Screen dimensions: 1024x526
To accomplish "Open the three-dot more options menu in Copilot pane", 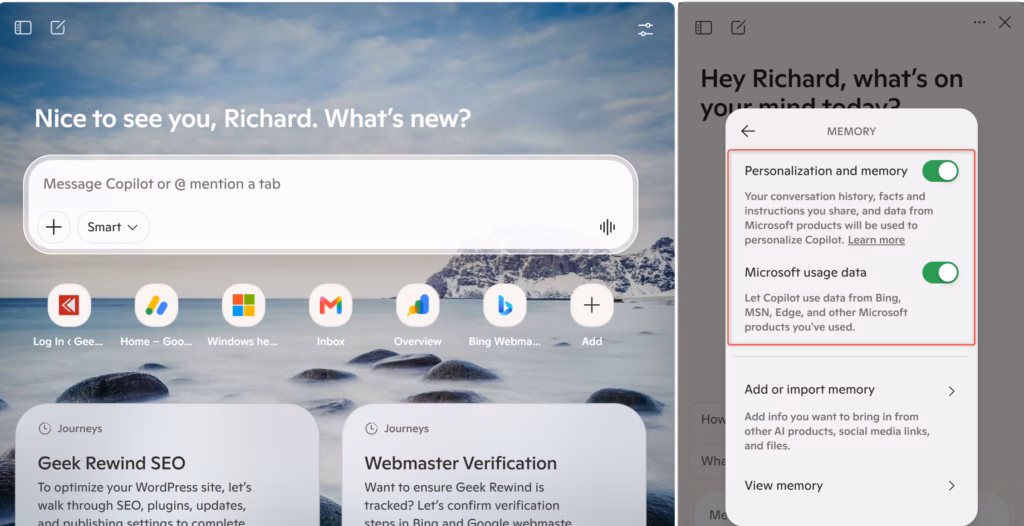I will [979, 22].
